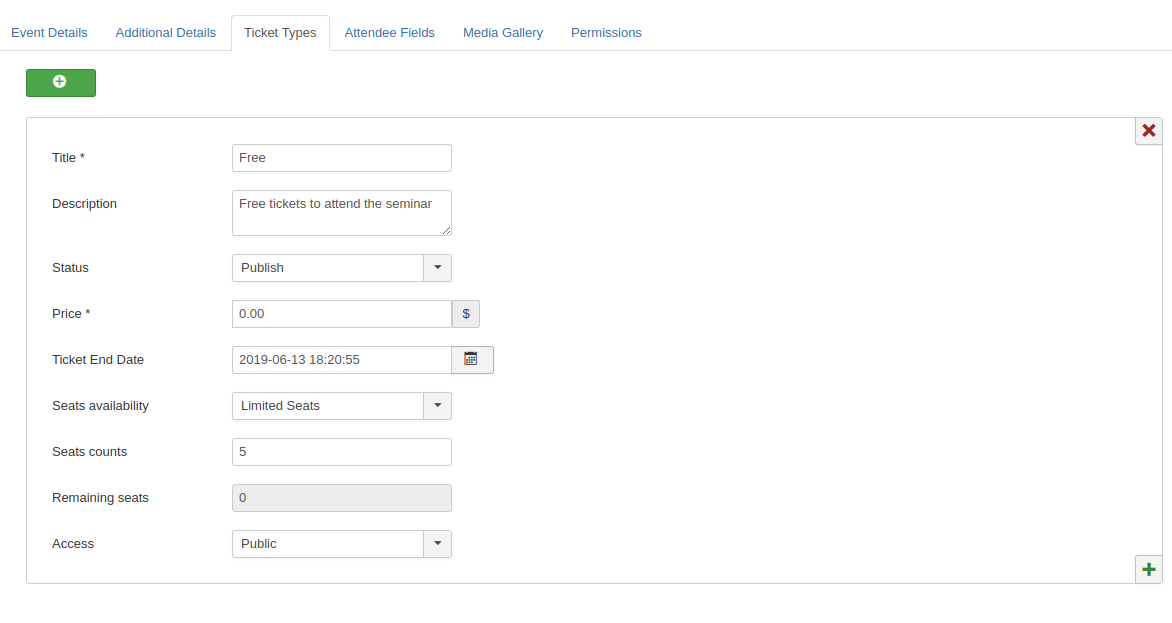The image size is (1172, 623).
Task: Remove this ticket type with red X
Action: tap(1148, 131)
